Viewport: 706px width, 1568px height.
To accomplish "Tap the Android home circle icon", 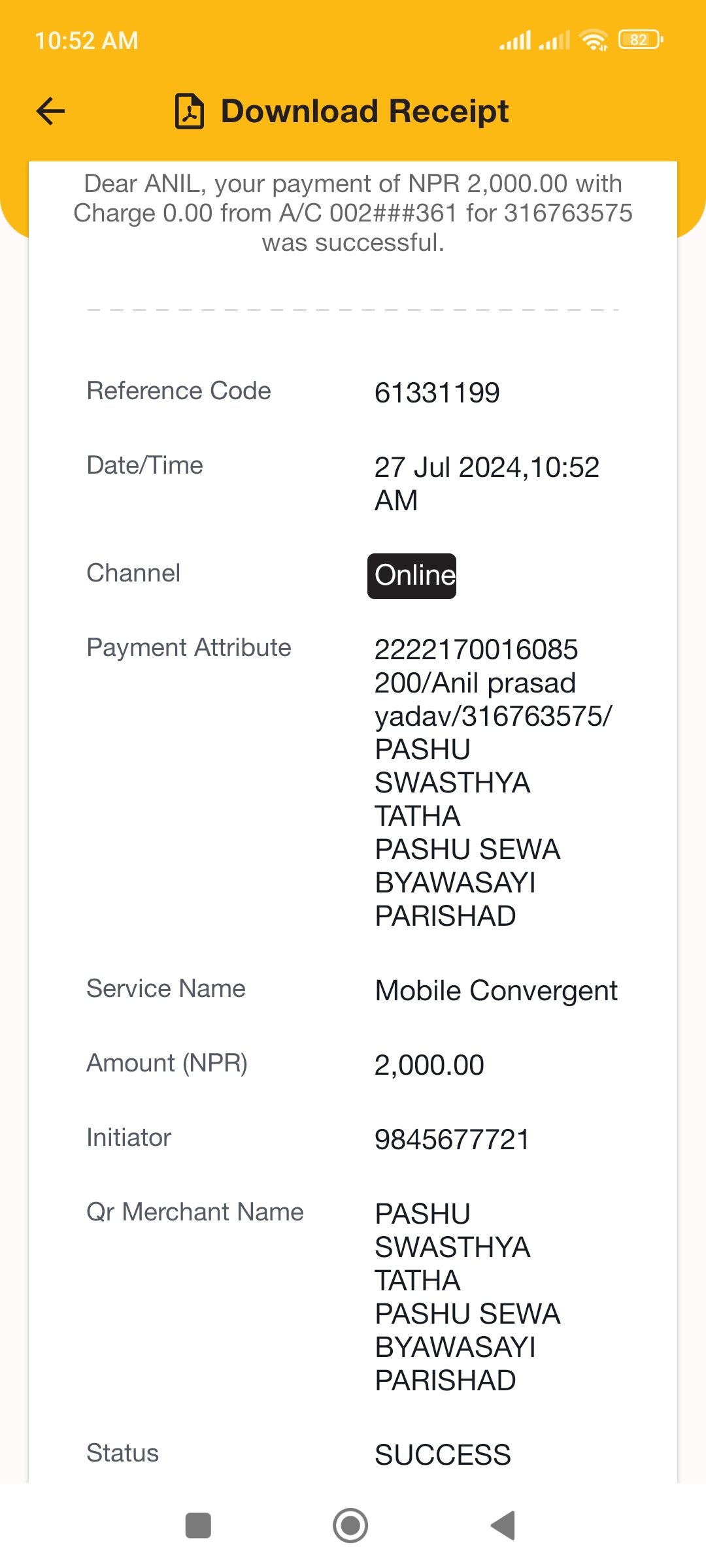I will click(350, 1526).
